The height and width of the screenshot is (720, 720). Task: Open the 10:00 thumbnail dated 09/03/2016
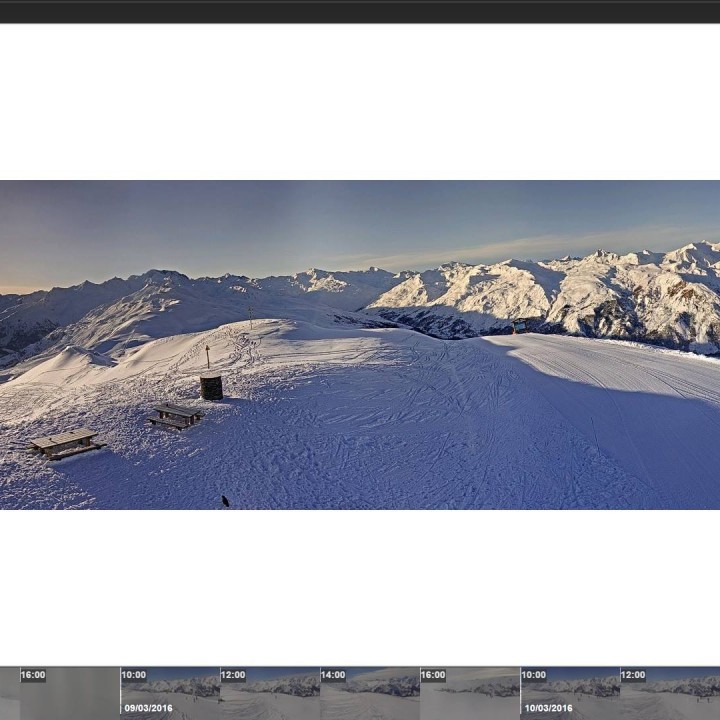(x=170, y=693)
